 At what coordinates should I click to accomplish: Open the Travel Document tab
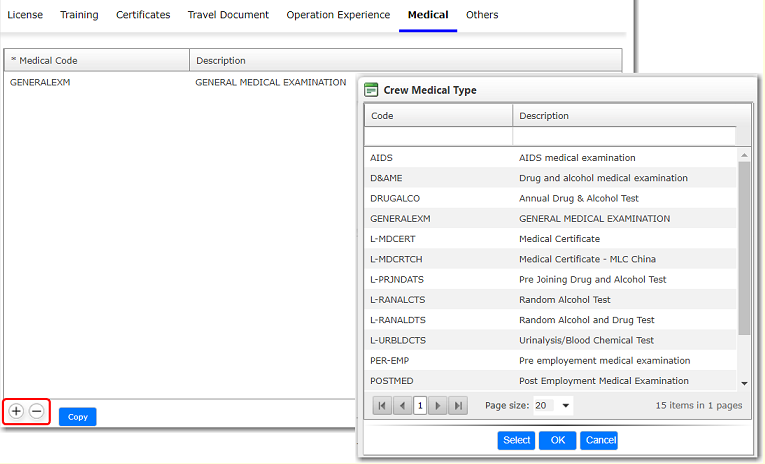[228, 15]
